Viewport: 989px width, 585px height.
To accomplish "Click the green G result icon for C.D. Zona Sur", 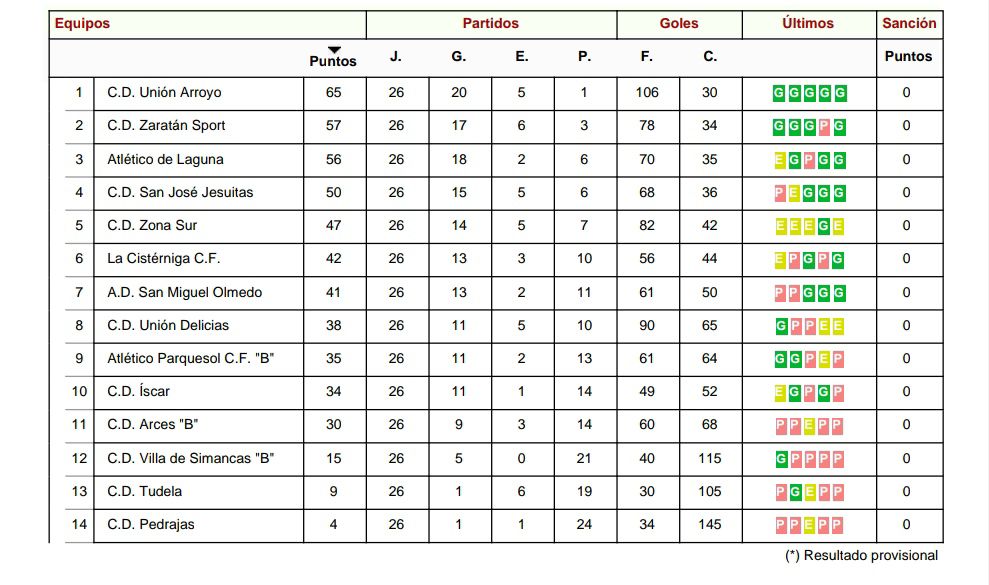I will click(x=825, y=226).
